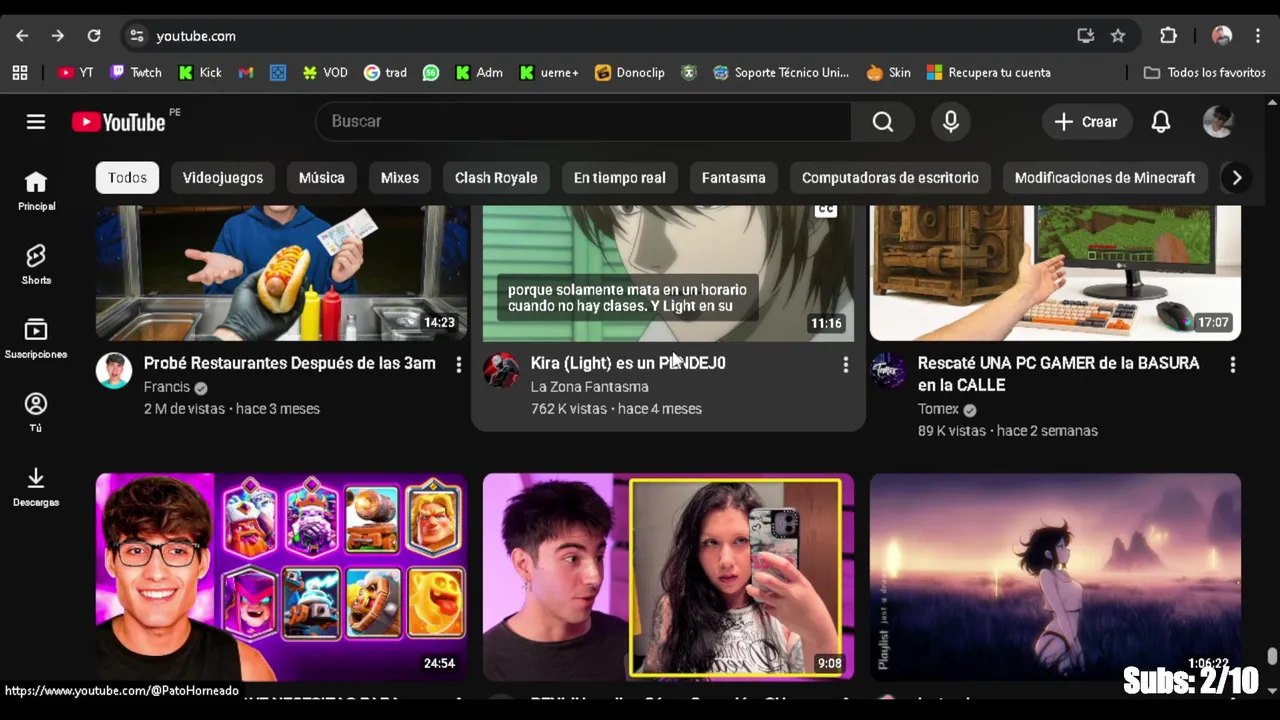The width and height of the screenshot is (1280, 720).
Task: Click the install app icon in address bar
Action: [1085, 36]
